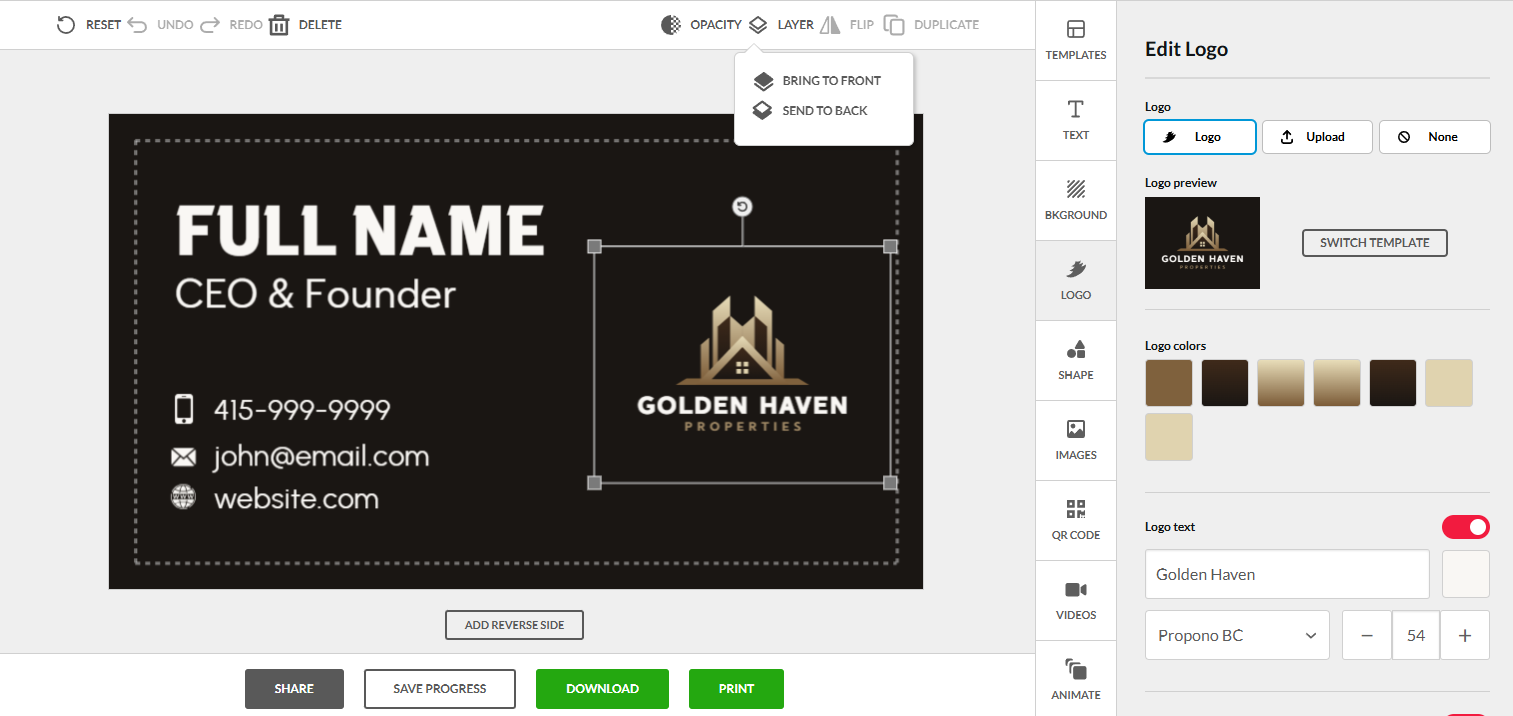This screenshot has height=716, width=1513.
Task: Select the Upload logo option
Action: pos(1317,137)
